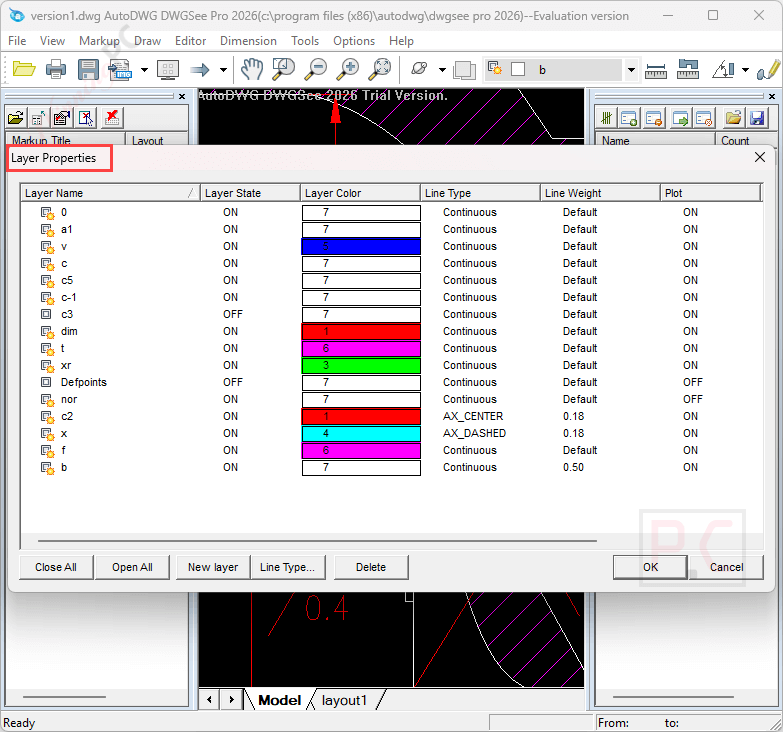The height and width of the screenshot is (732, 783).
Task: Click the Close All button
Action: point(56,567)
